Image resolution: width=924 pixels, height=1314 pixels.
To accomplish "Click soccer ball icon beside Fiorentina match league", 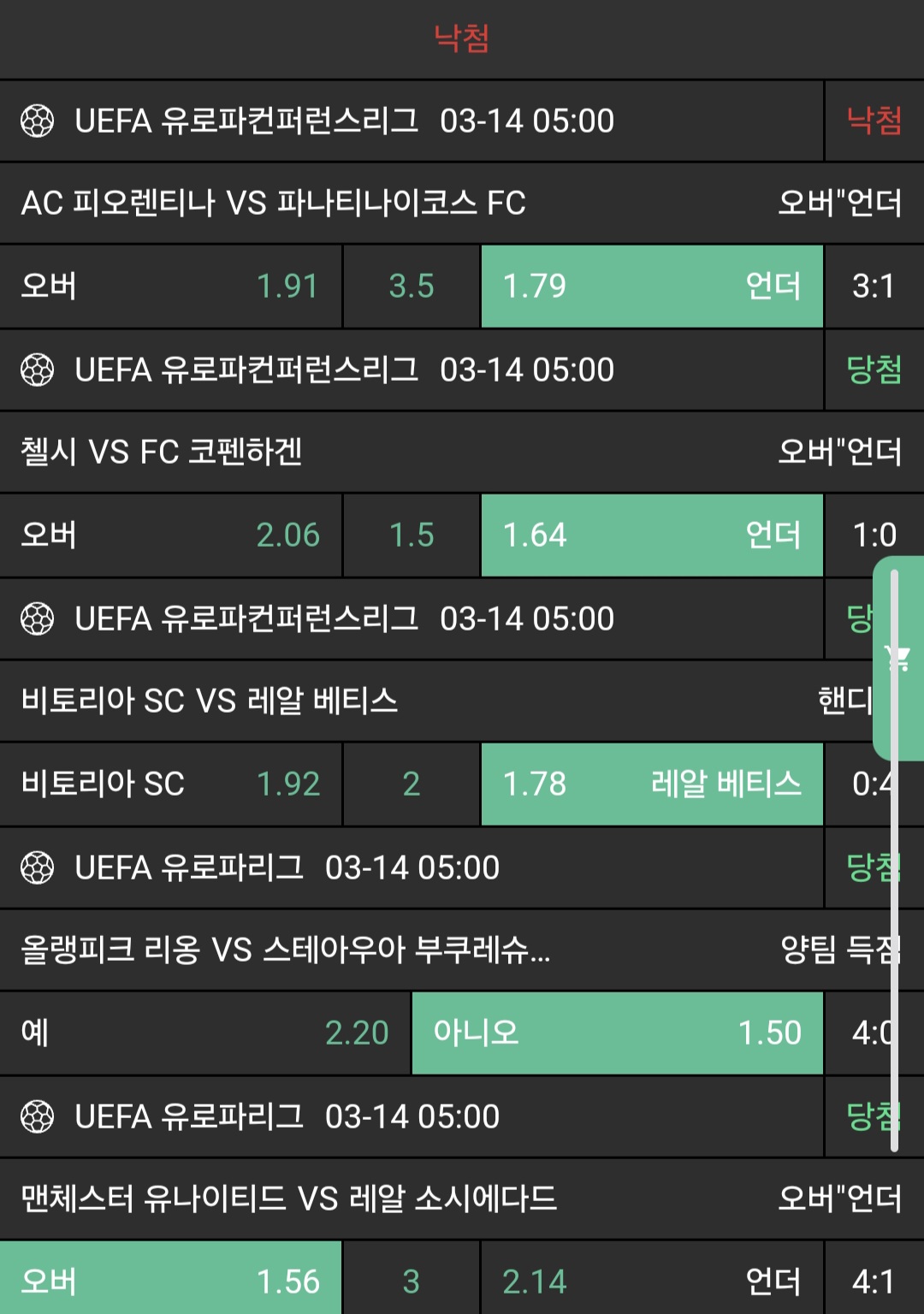I will coord(37,121).
